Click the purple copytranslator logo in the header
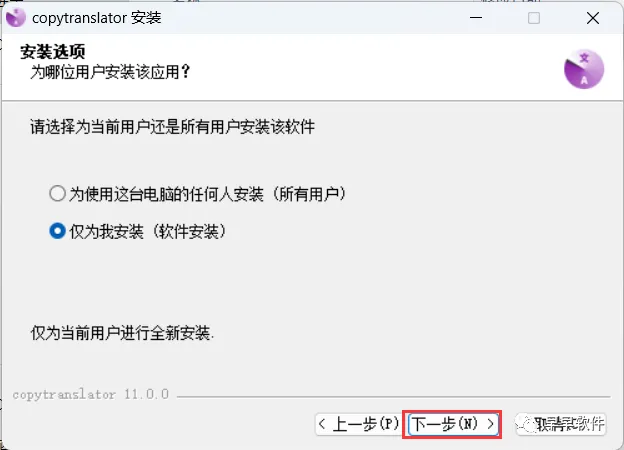This screenshot has width=624, height=450. 584,69
